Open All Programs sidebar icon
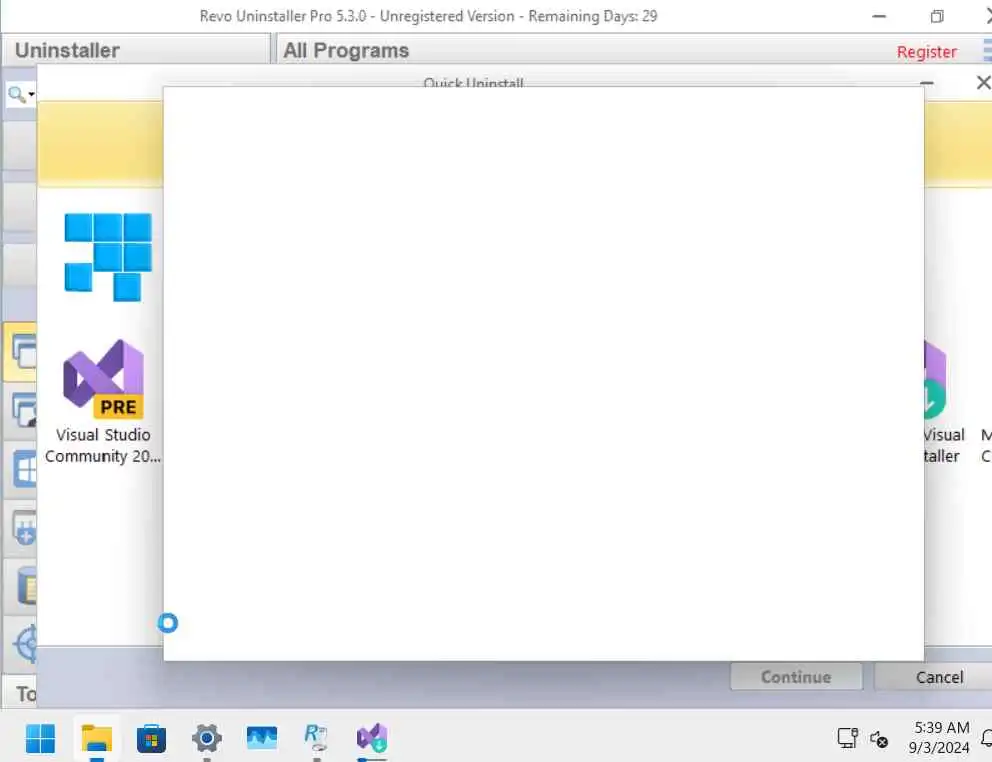This screenshot has height=762, width=992. 22,352
